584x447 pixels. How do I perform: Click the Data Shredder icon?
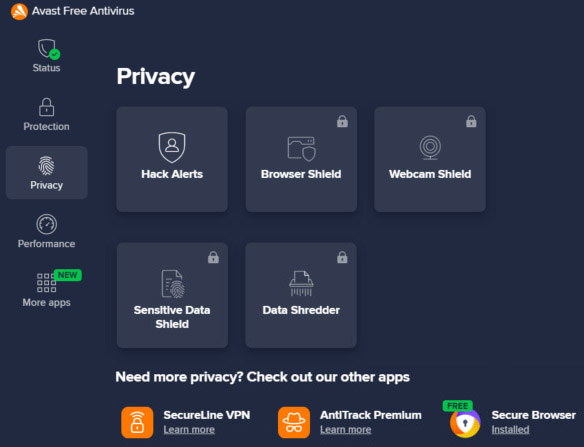(301, 283)
